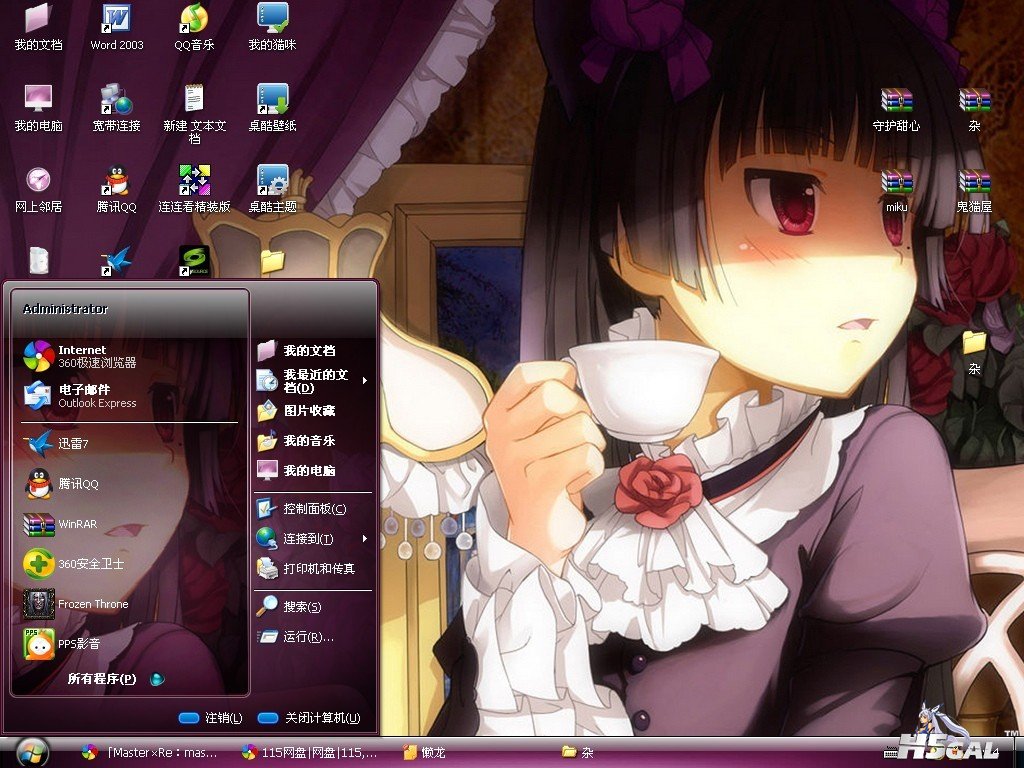Viewport: 1024px width, 768px height.
Task: Expand the 连接到(T) submenu
Action: click(308, 539)
